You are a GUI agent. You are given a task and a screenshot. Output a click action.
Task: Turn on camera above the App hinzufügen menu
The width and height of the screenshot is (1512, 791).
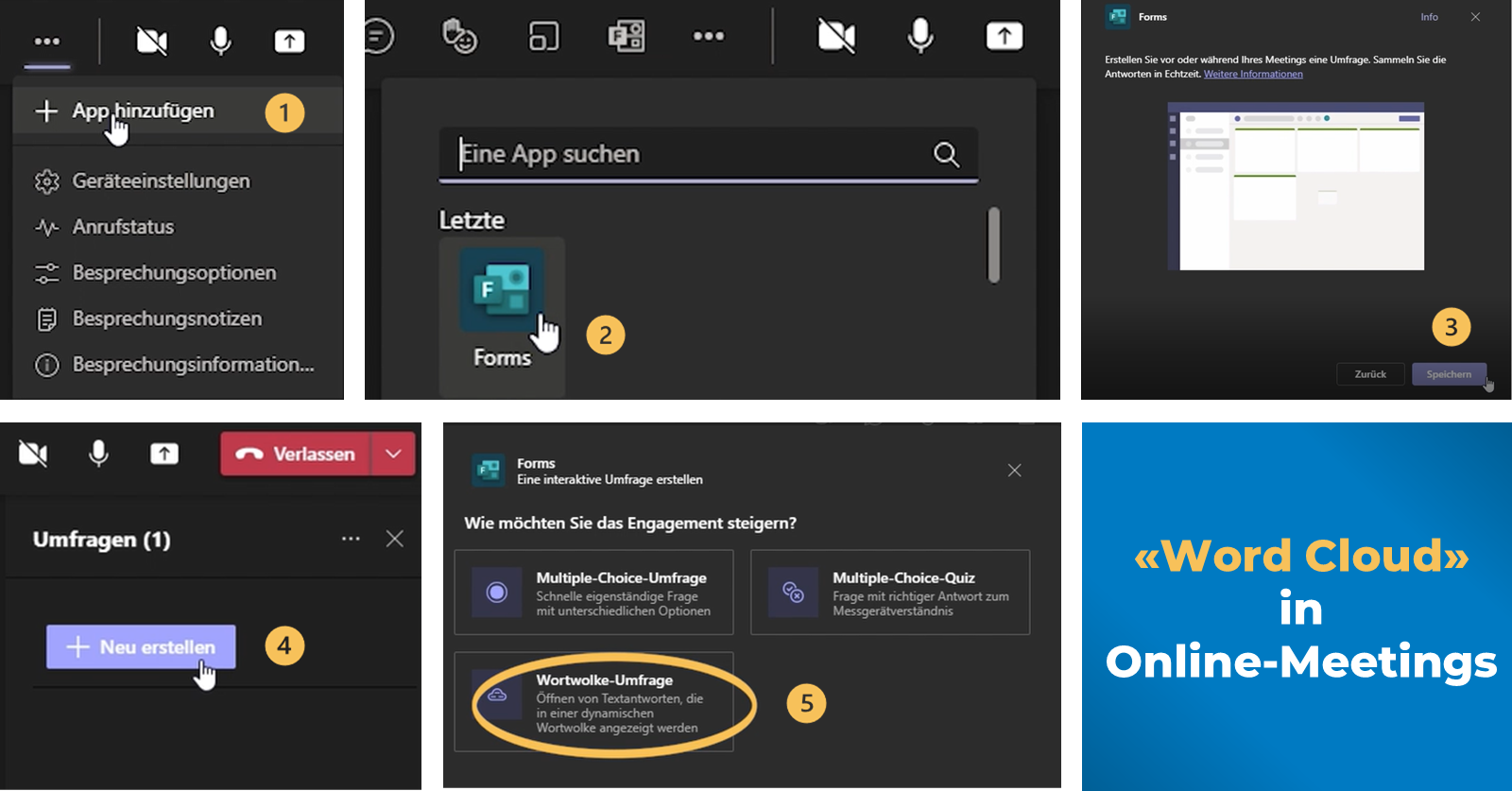pyautogui.click(x=151, y=41)
